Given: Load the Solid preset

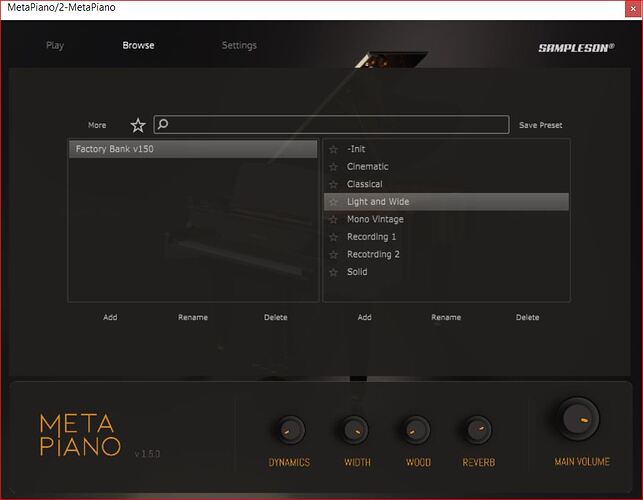Looking at the screenshot, I should click(x=446, y=272).
